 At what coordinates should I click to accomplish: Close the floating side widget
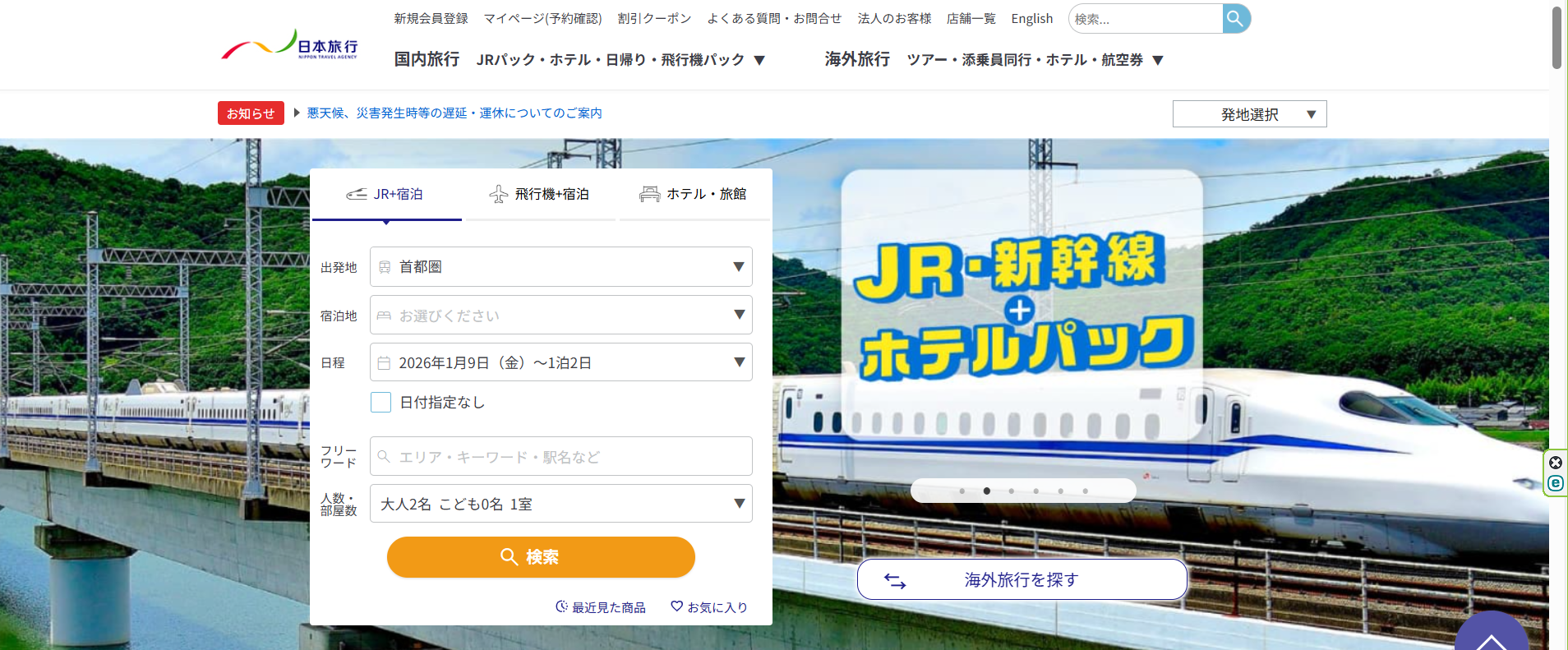coord(1556,463)
